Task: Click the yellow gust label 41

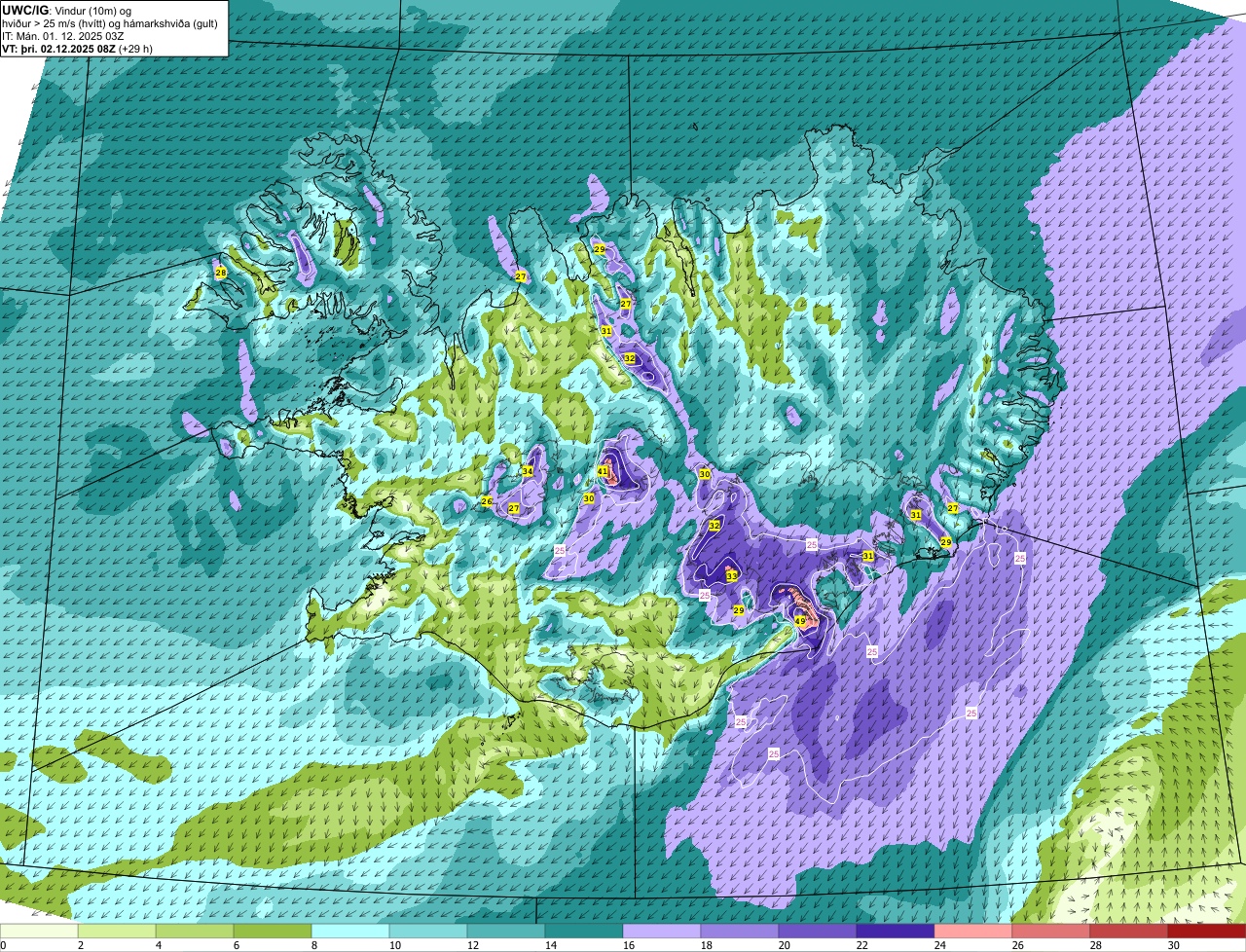Action: [x=603, y=471]
